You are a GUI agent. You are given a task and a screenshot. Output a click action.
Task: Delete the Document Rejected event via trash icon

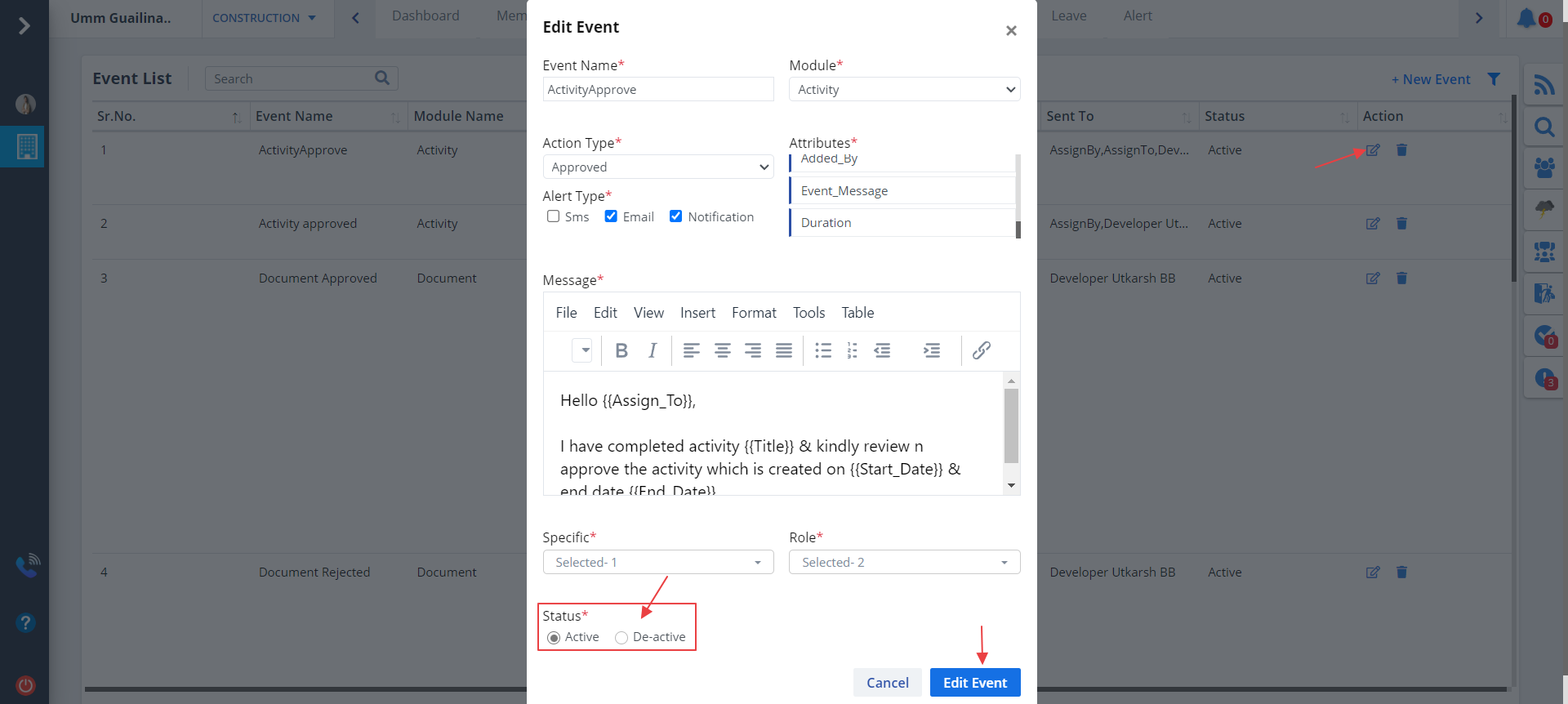click(1401, 573)
